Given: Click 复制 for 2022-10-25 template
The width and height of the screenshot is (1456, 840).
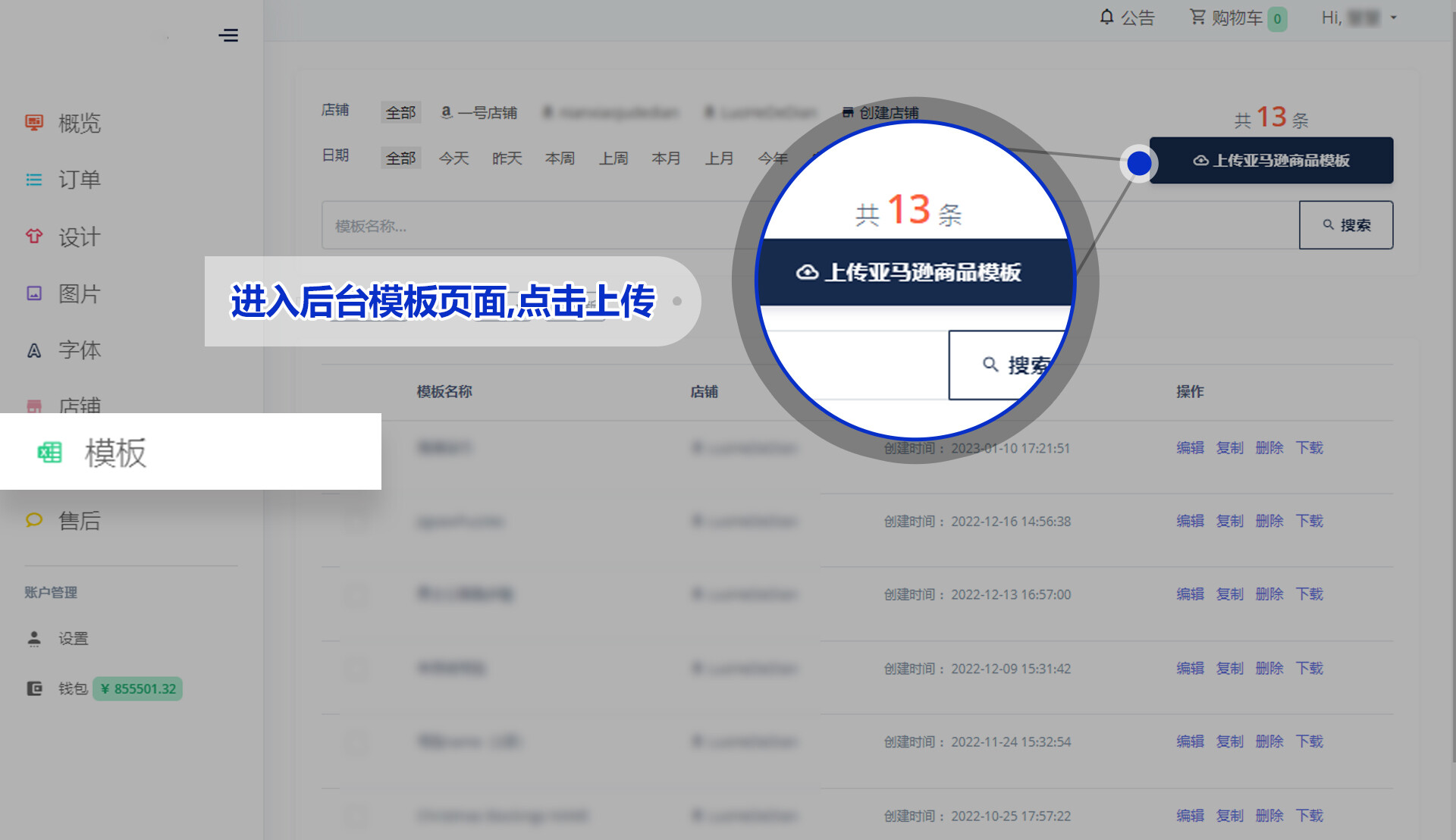Looking at the screenshot, I should [1229, 815].
